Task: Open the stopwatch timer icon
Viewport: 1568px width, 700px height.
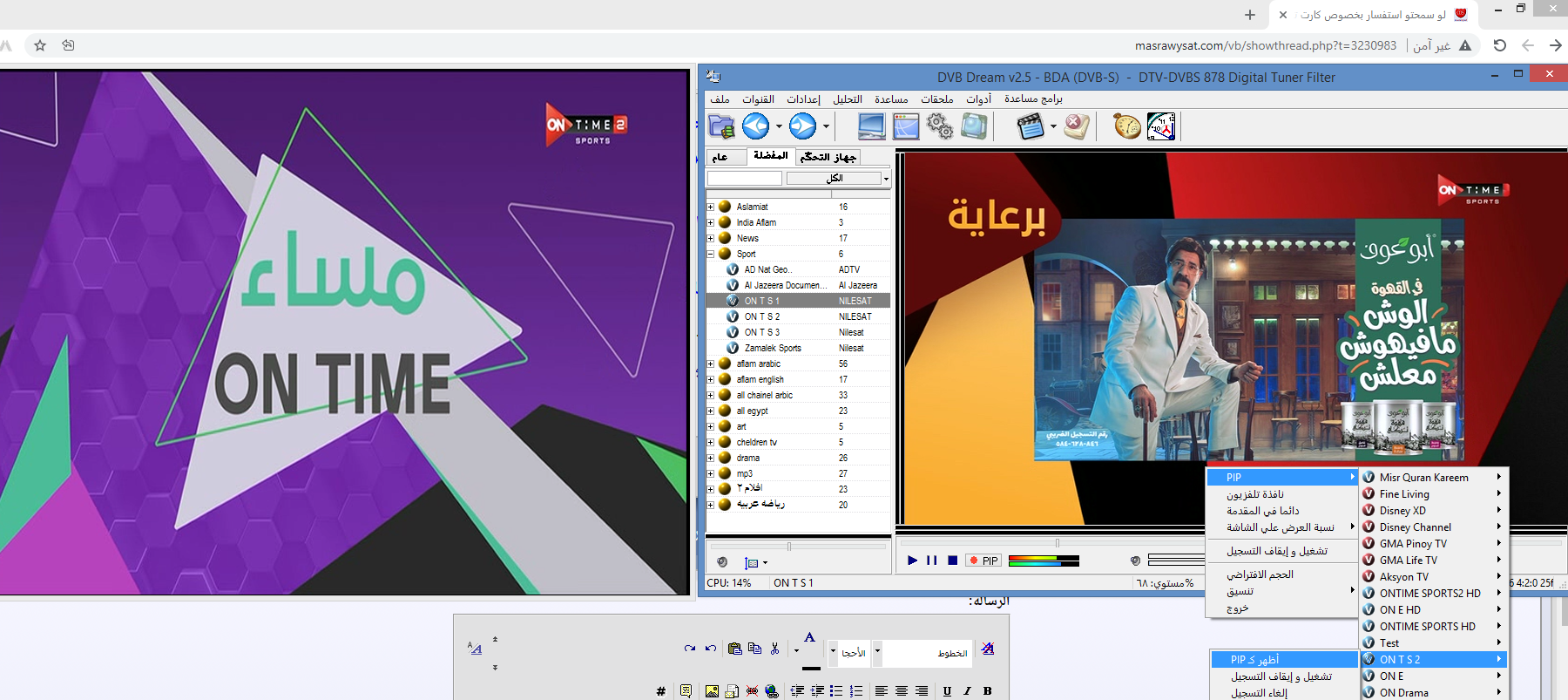Action: [1127, 126]
